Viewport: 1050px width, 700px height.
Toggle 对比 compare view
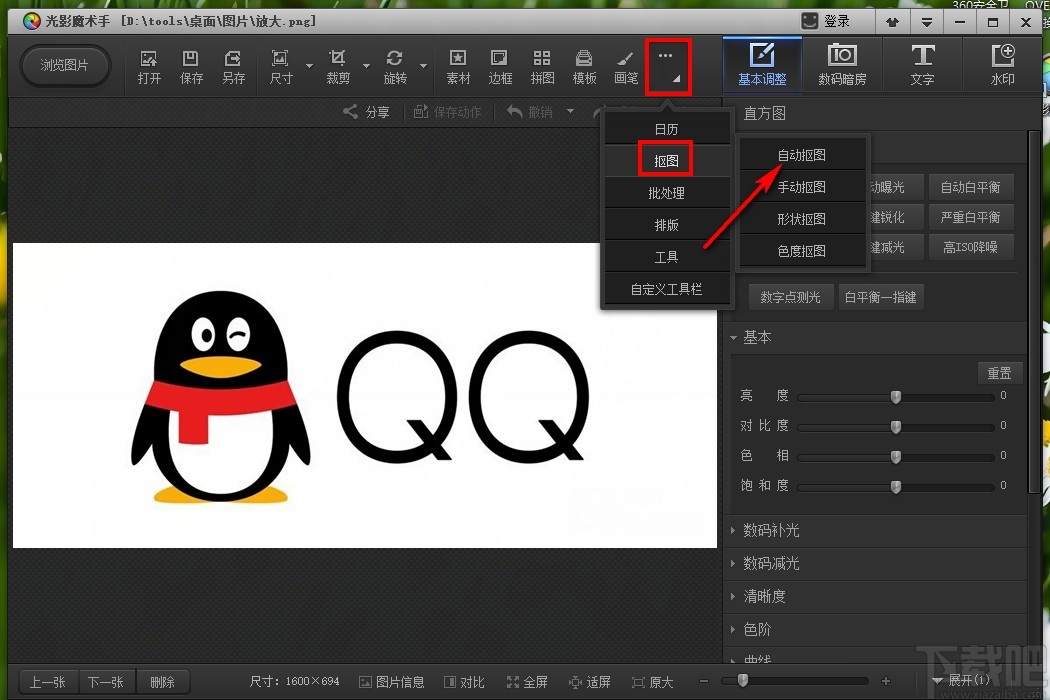point(464,682)
